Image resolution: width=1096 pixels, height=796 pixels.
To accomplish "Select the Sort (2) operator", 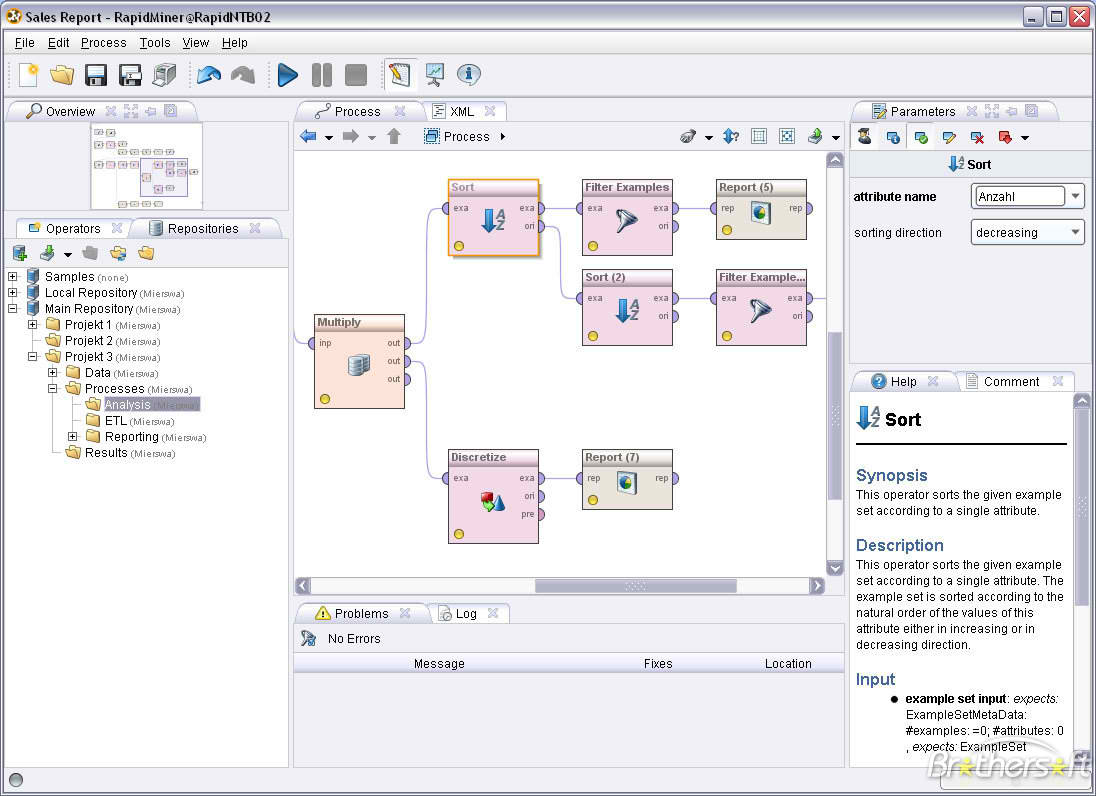I will (628, 307).
